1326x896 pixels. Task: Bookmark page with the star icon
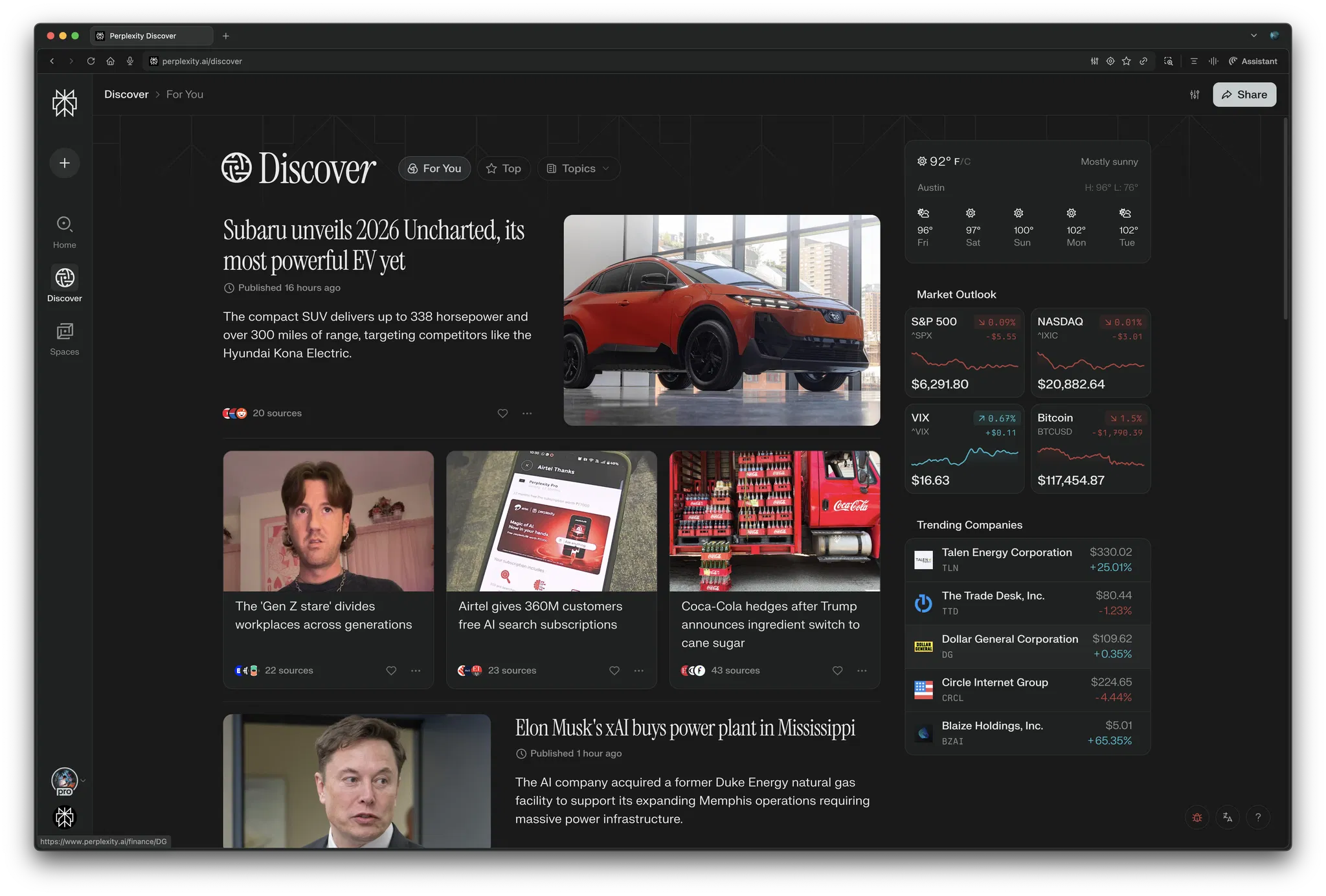[x=1127, y=61]
